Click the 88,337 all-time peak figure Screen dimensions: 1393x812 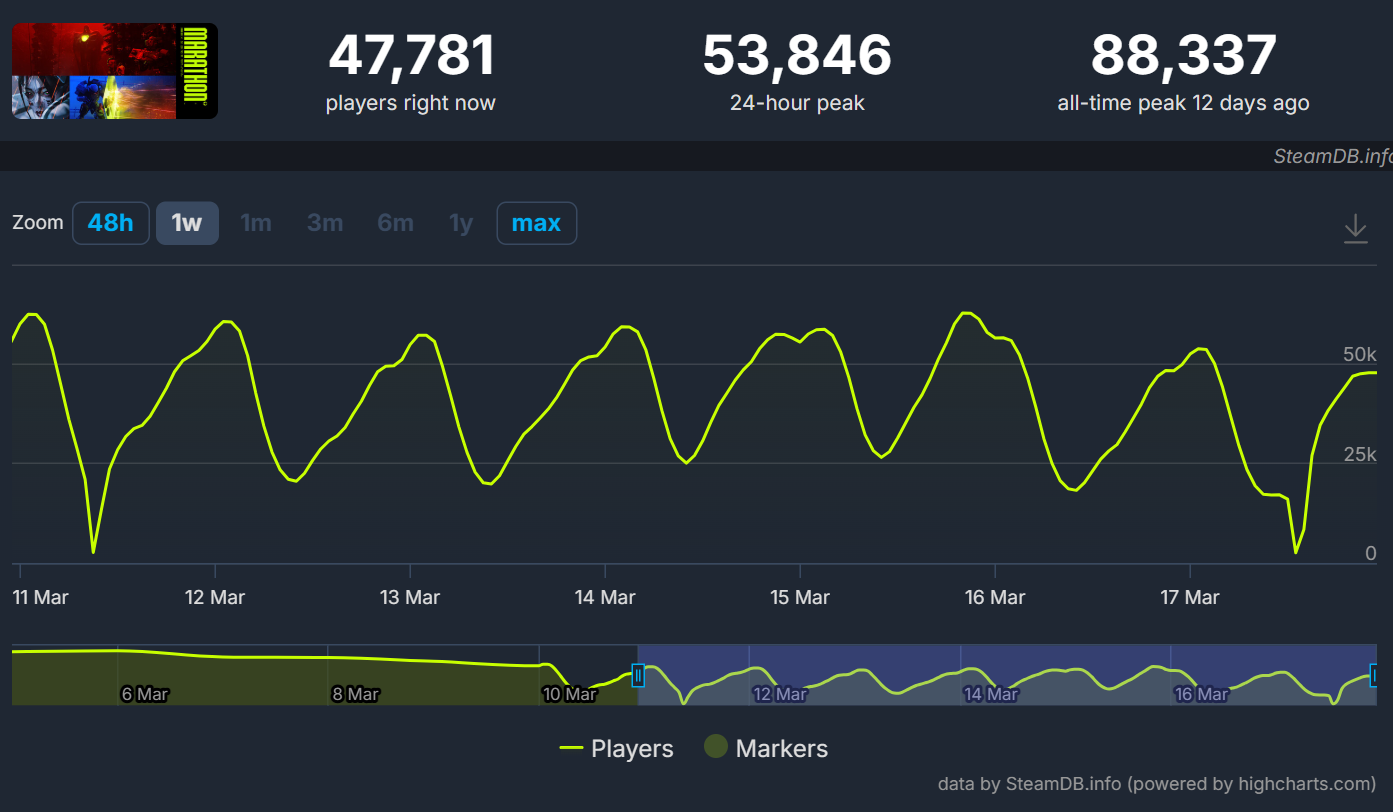pos(1183,56)
